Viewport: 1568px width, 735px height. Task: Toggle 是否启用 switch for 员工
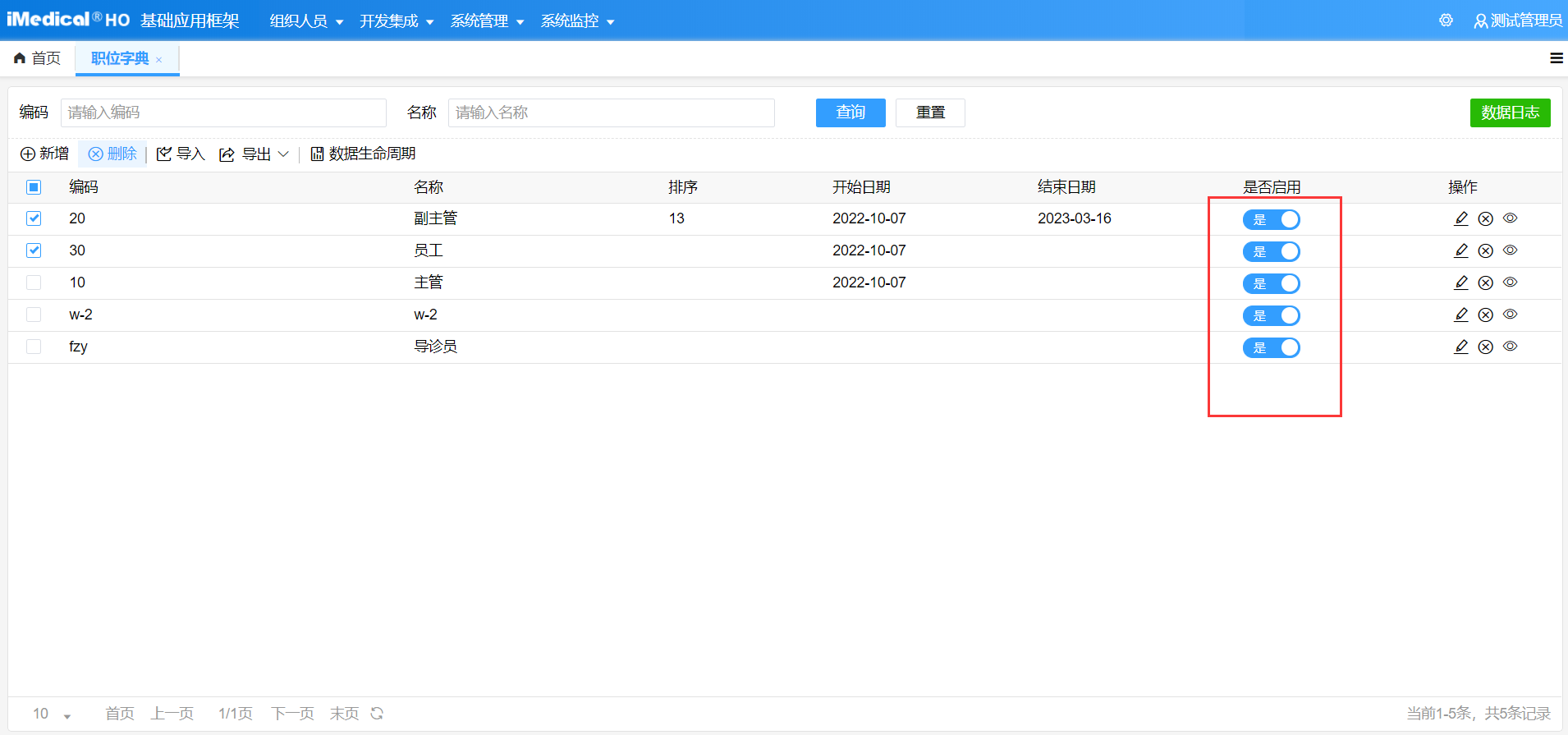click(x=1272, y=251)
